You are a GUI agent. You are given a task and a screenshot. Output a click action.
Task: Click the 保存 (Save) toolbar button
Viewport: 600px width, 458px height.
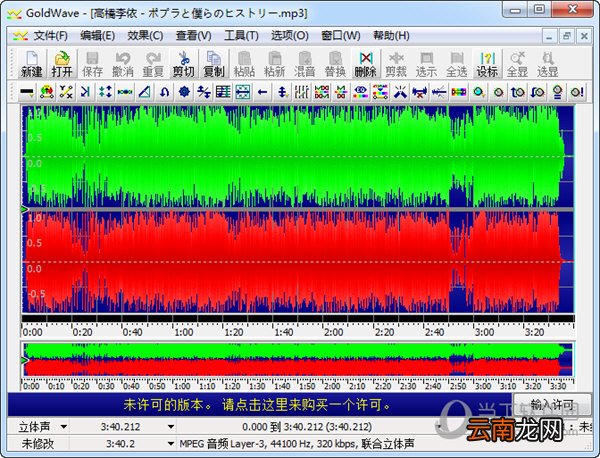92,64
